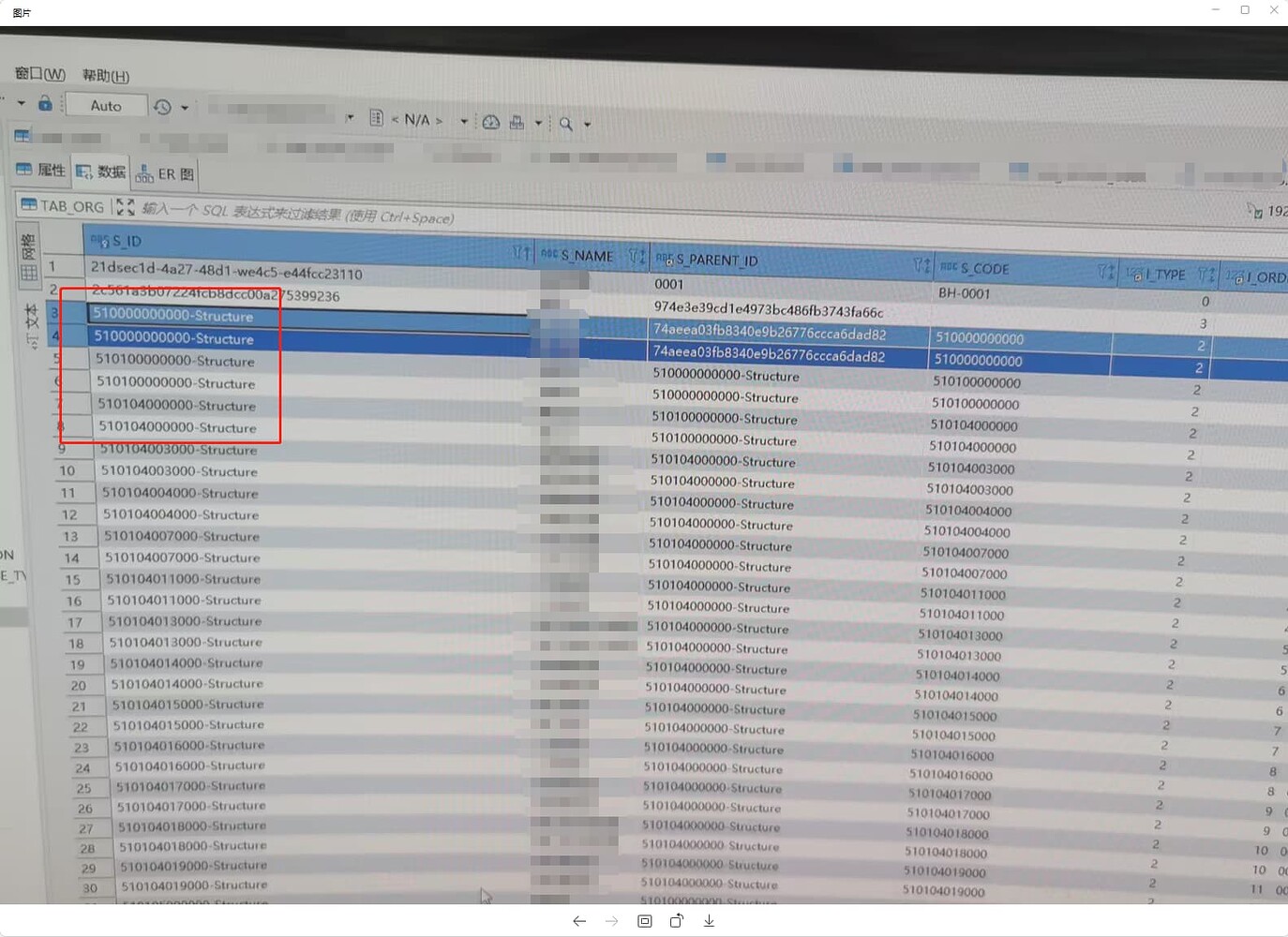Image resolution: width=1288 pixels, height=937 pixels.
Task: Open the Auto commit mode selector
Action: click(x=106, y=105)
